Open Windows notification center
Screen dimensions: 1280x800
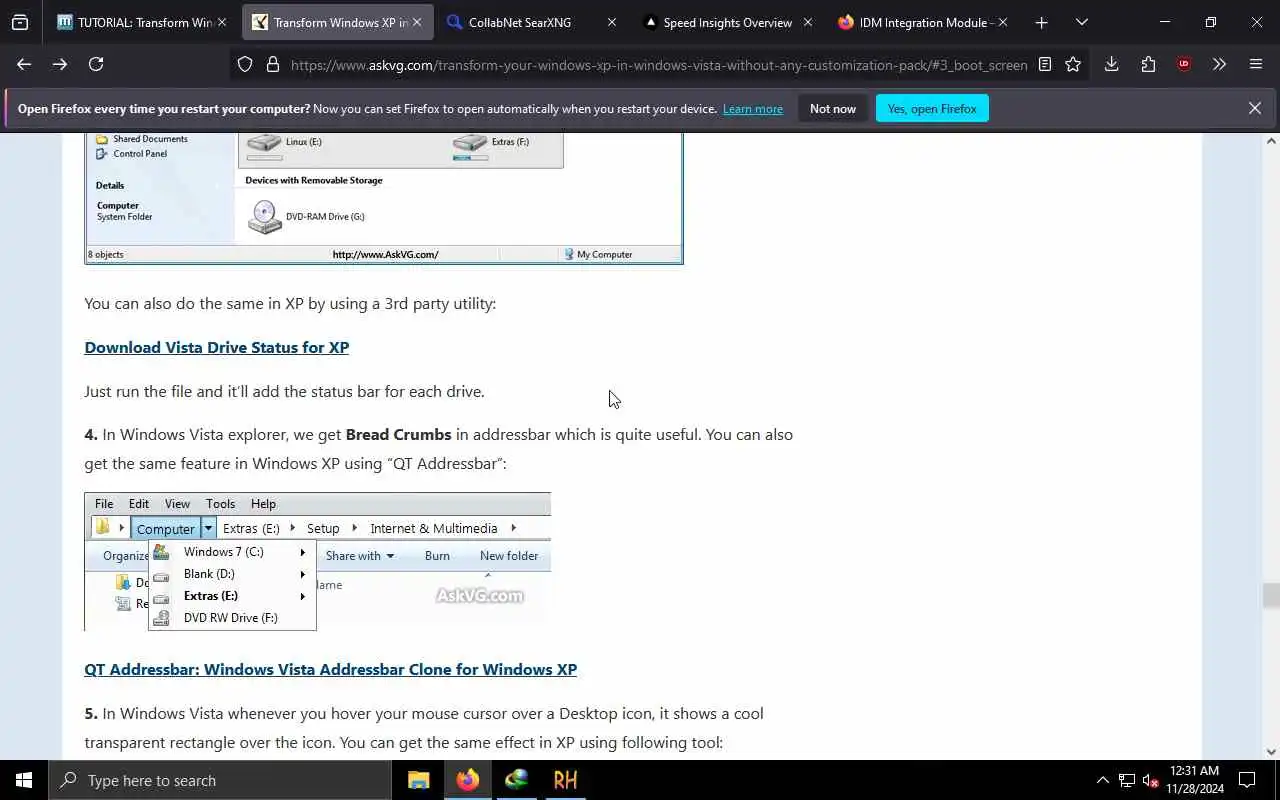tap(1247, 780)
